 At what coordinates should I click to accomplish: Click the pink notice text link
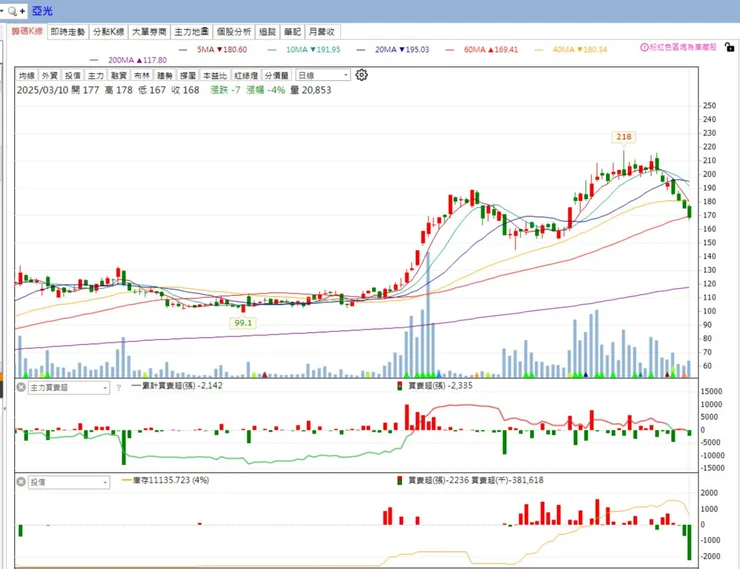tap(683, 47)
